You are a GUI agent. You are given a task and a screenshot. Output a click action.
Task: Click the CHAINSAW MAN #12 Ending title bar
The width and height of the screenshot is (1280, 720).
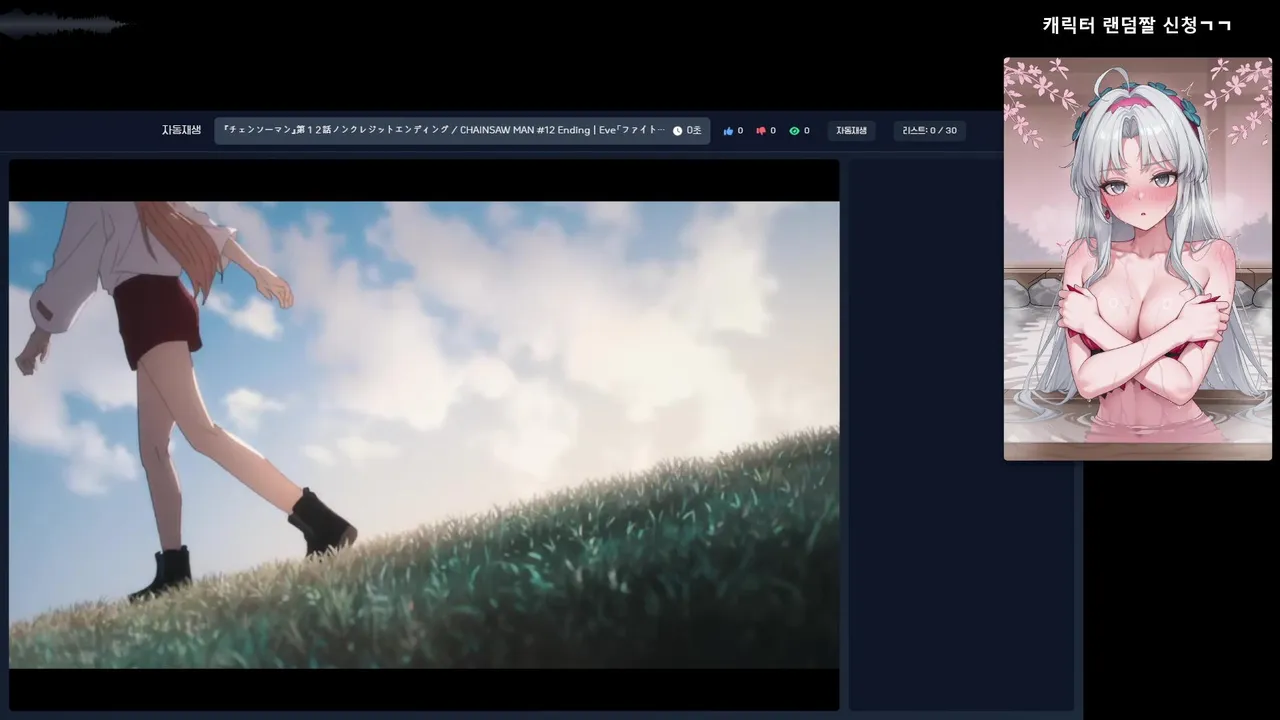coord(462,131)
